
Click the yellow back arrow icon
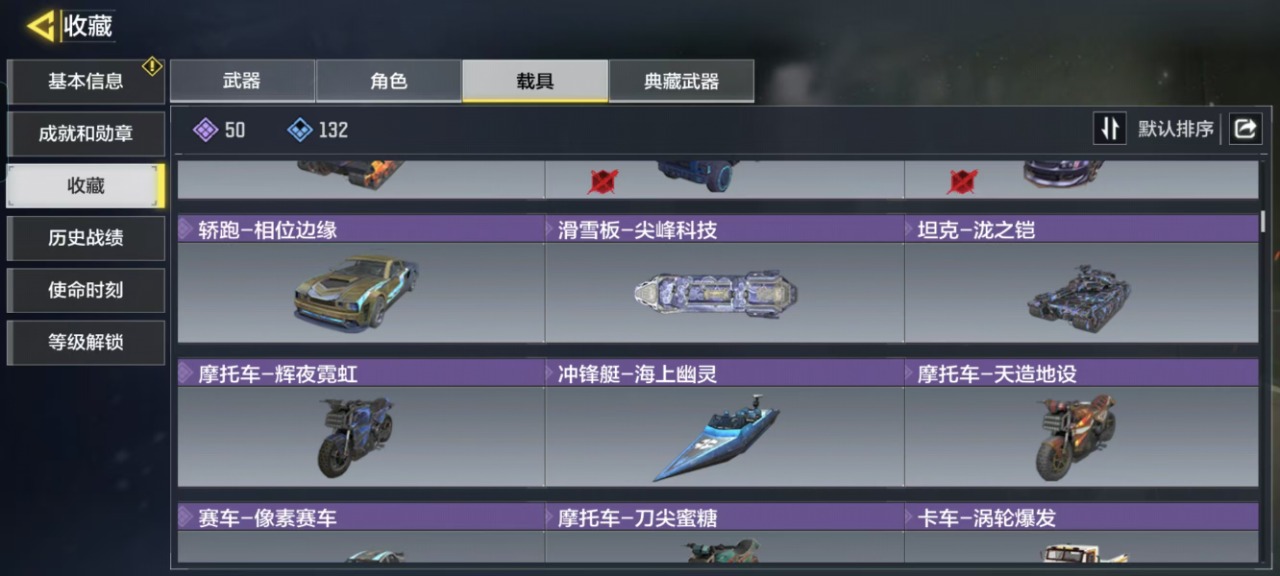pyautogui.click(x=41, y=26)
